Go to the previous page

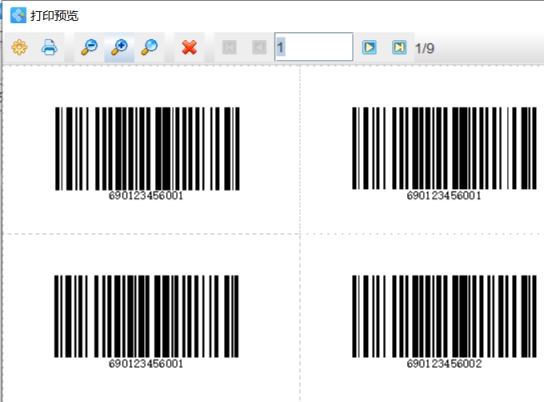(x=259, y=48)
